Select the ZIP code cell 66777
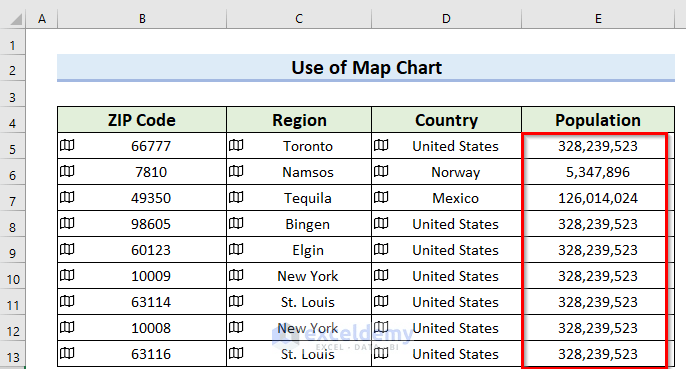Image resolution: width=686 pixels, height=369 pixels. [142, 146]
